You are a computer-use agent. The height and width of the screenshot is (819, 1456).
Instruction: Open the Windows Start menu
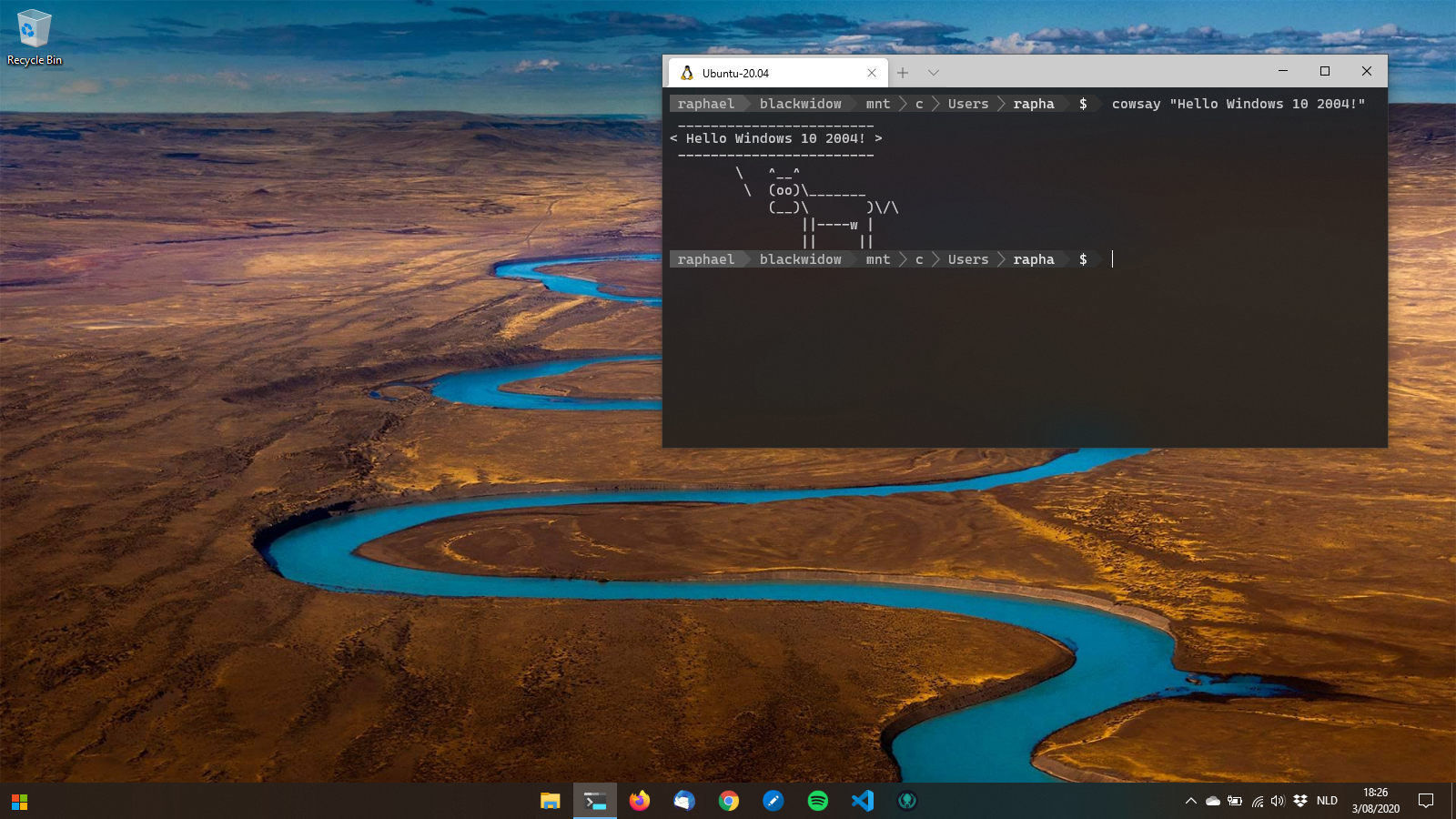click(x=19, y=801)
